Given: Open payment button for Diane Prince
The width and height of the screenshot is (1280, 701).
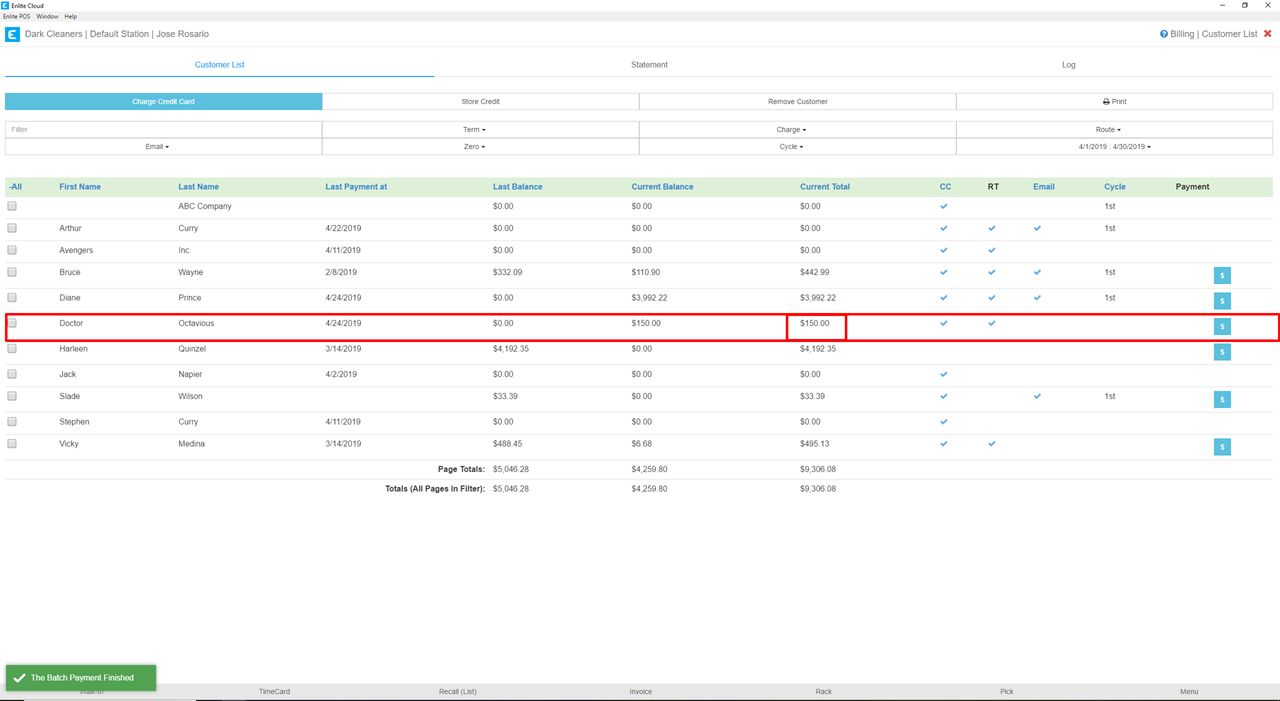Looking at the screenshot, I should [1222, 300].
